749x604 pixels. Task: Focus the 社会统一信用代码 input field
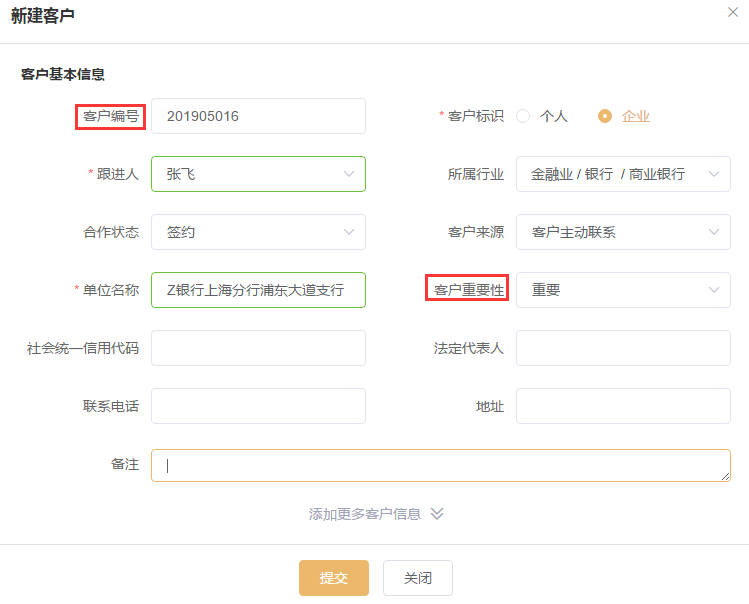[x=258, y=348]
